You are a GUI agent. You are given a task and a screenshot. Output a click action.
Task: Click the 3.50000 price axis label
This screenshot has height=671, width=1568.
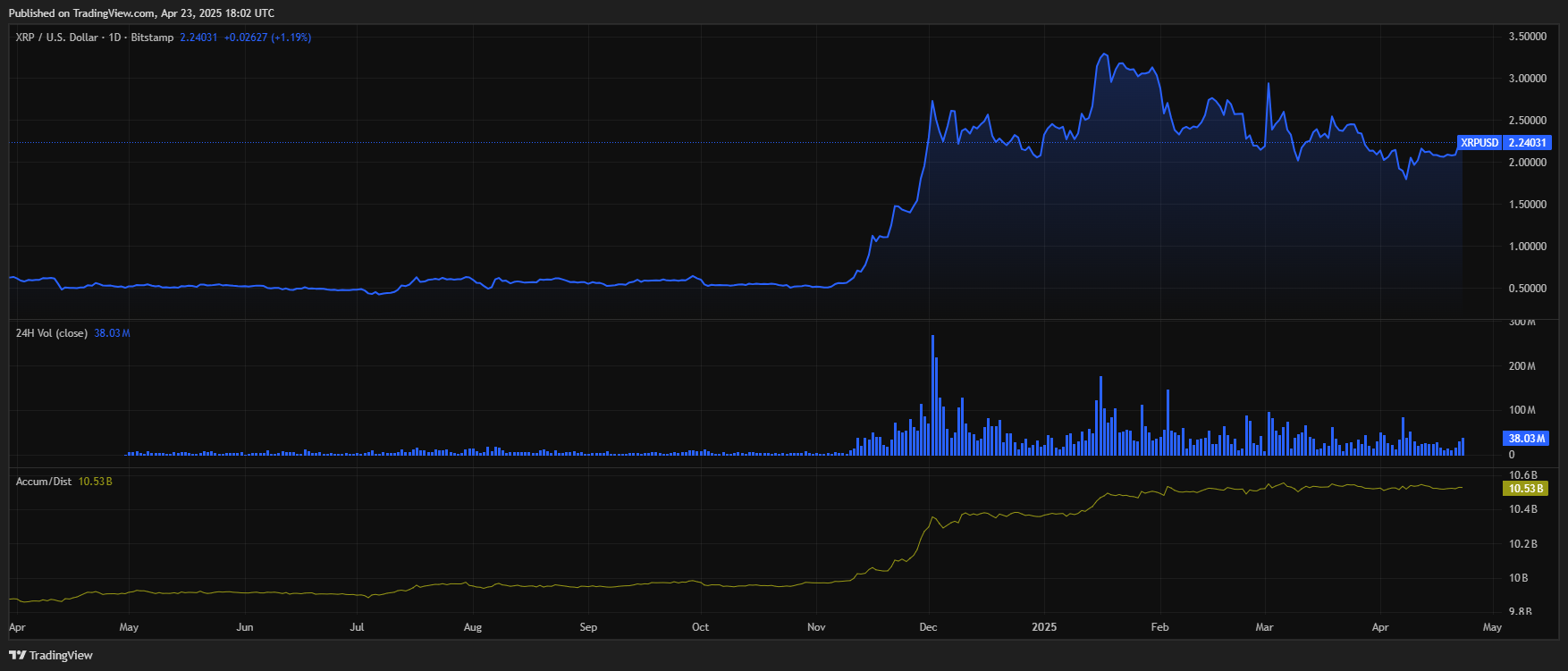pos(1527,37)
